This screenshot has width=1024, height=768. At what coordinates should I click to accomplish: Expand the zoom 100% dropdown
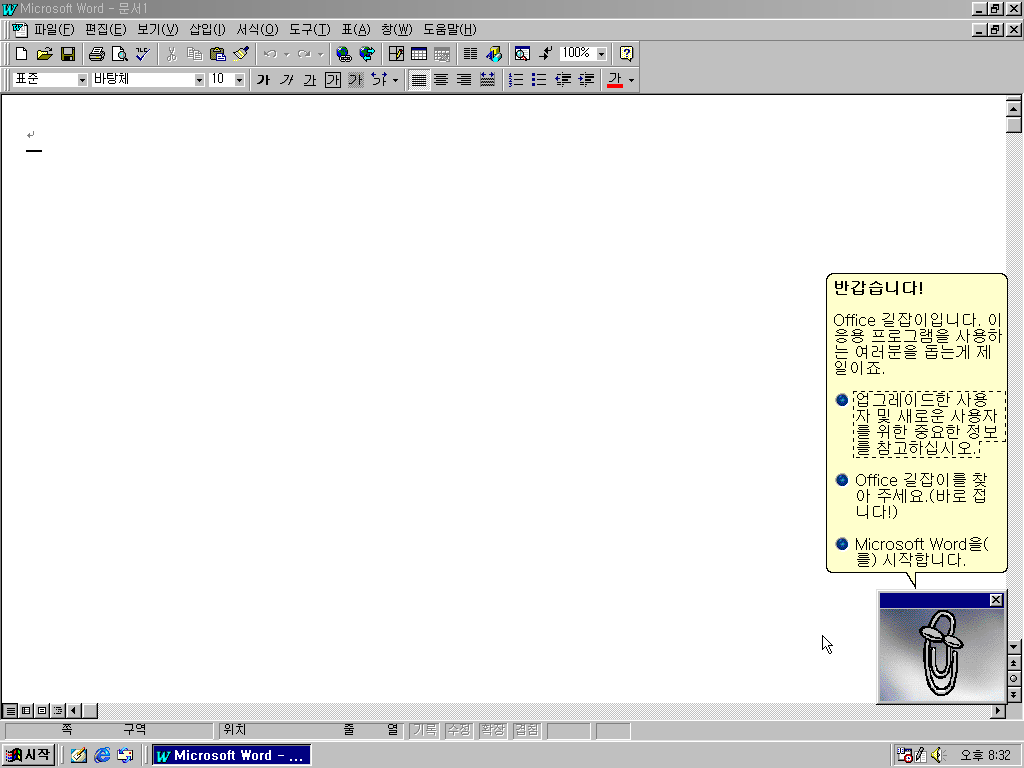601,54
